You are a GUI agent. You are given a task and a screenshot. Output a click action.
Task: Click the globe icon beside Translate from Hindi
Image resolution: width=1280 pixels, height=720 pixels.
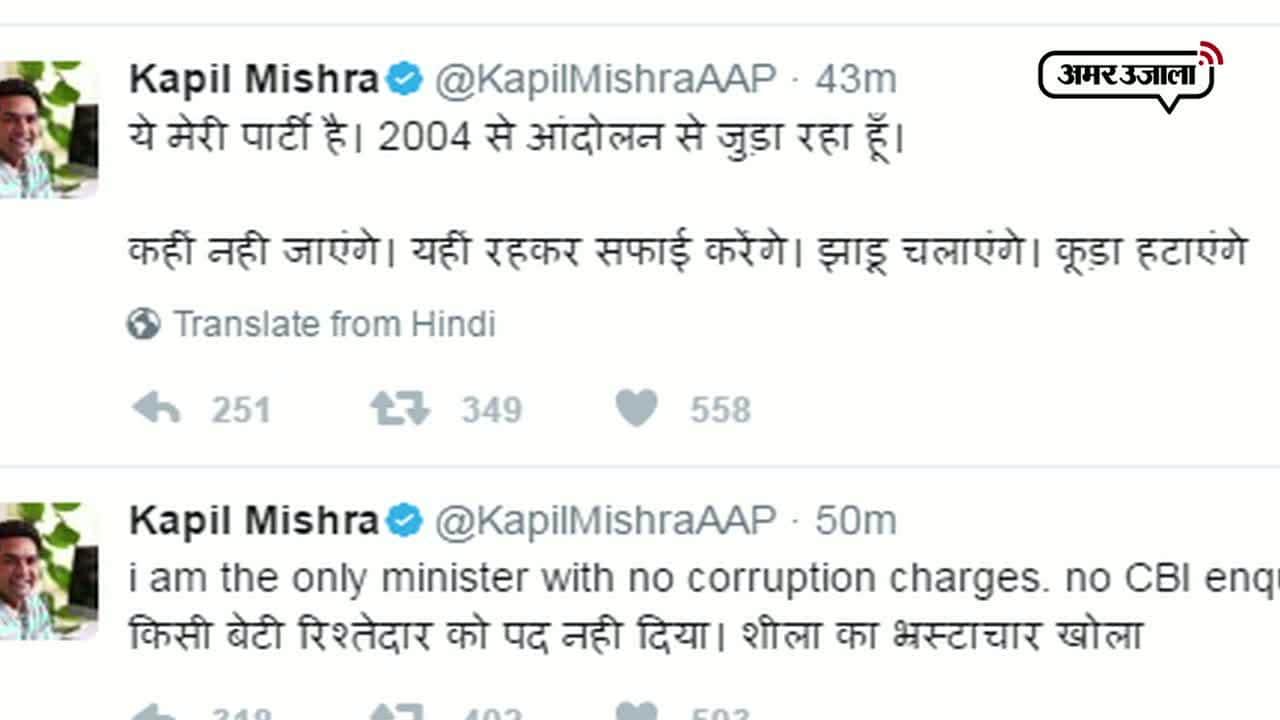[144, 324]
